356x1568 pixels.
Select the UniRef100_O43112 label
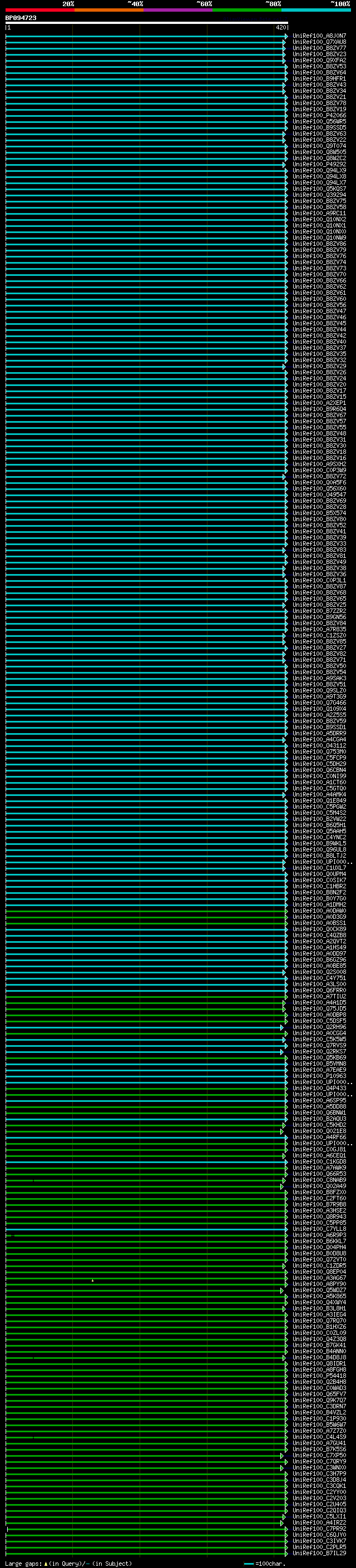(319, 746)
